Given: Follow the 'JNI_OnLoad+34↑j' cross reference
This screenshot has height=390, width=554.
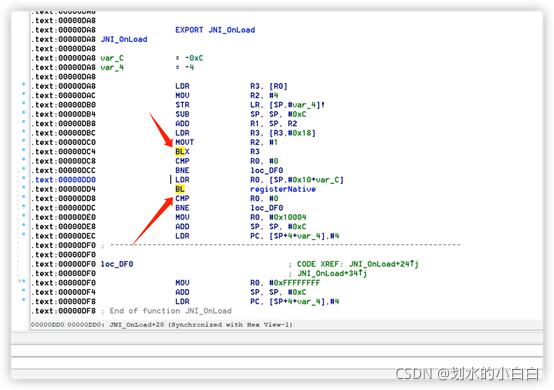Looking at the screenshot, I should (332, 273).
